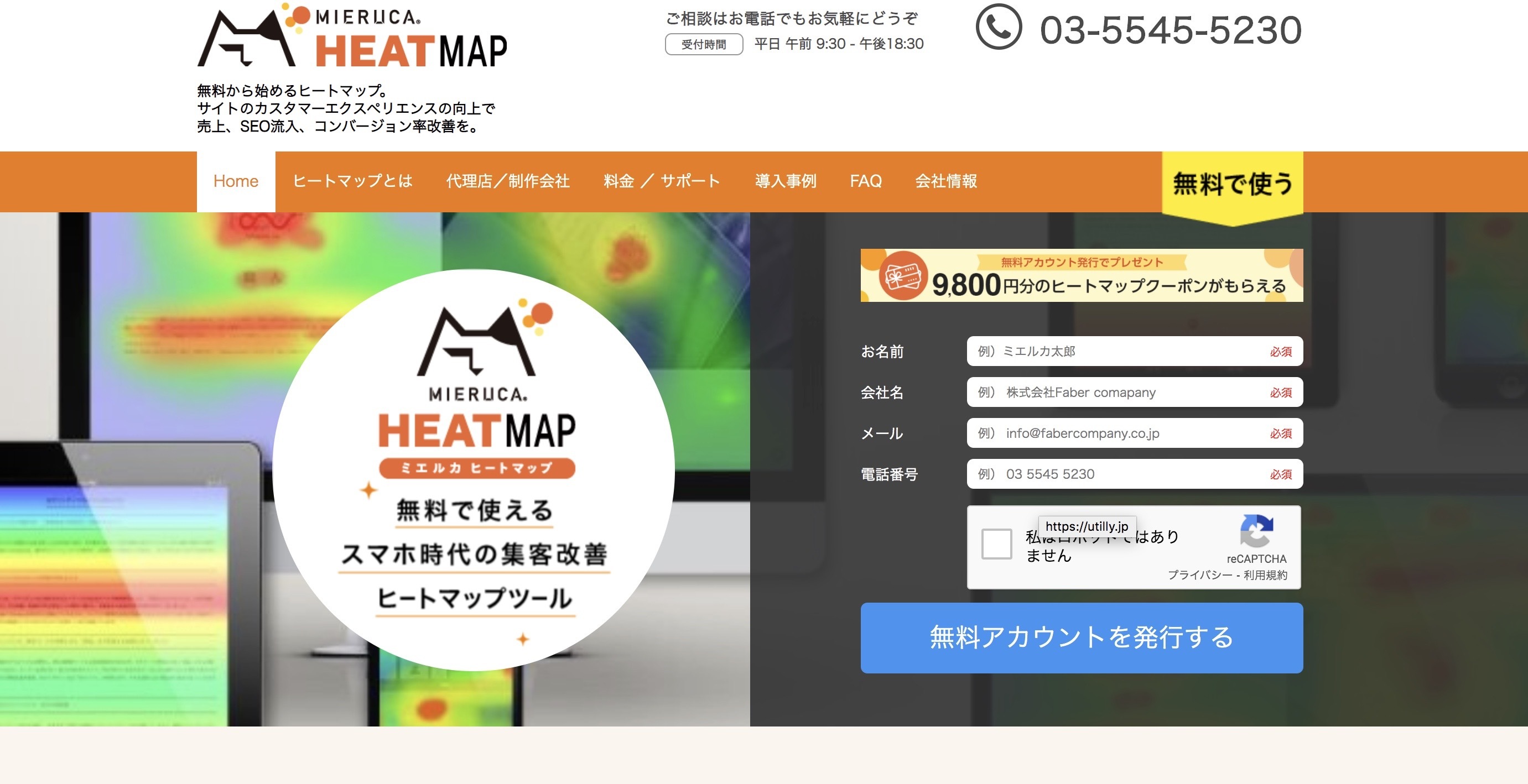Screen dimensions: 1528x784
Task: Open the reCAPTCHA 利用規約 link
Action: 1265,575
